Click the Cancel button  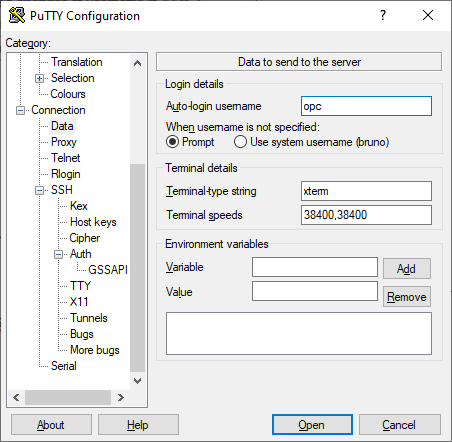pos(400,425)
